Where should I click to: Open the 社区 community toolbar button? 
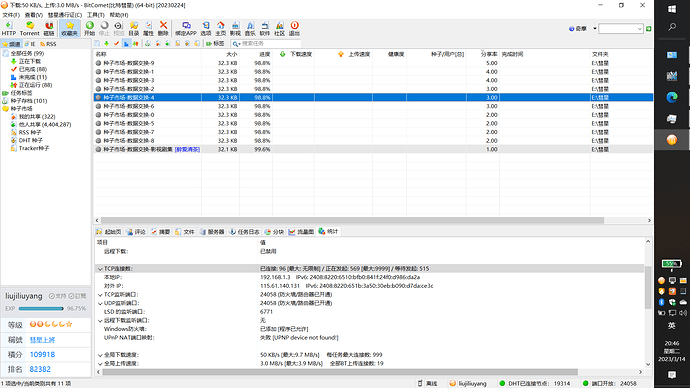[279, 29]
